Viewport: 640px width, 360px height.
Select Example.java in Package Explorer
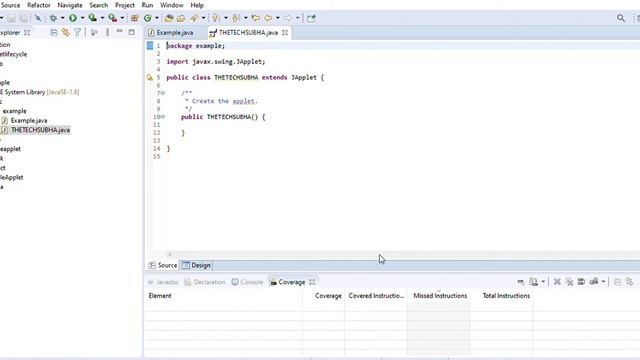[29, 120]
